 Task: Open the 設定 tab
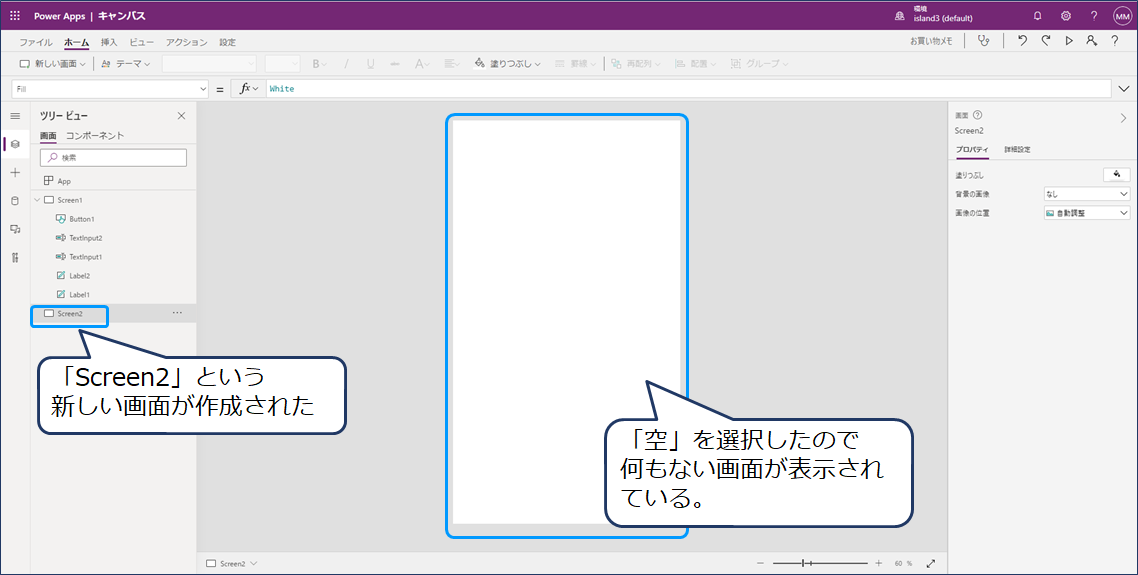pos(228,42)
